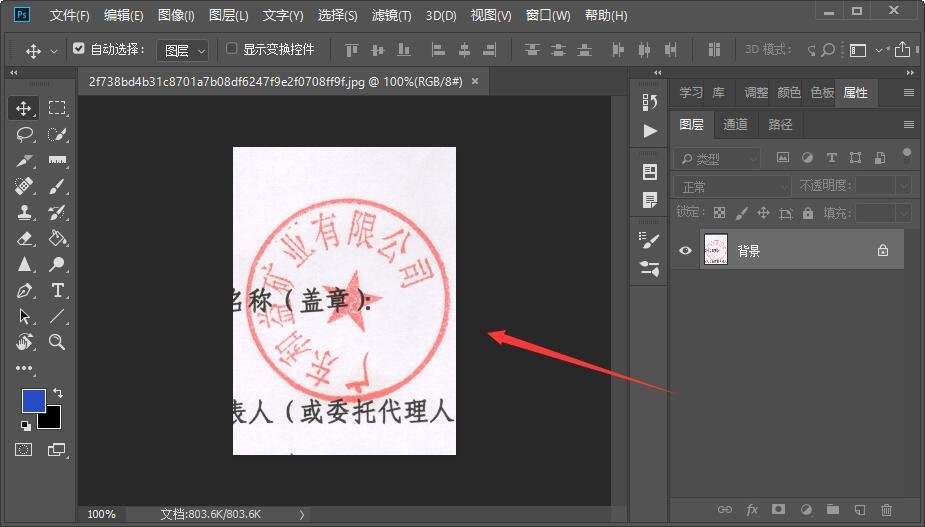Toggle the Auto-Select (自动选择) checkbox
925x527 pixels.
tap(78, 48)
